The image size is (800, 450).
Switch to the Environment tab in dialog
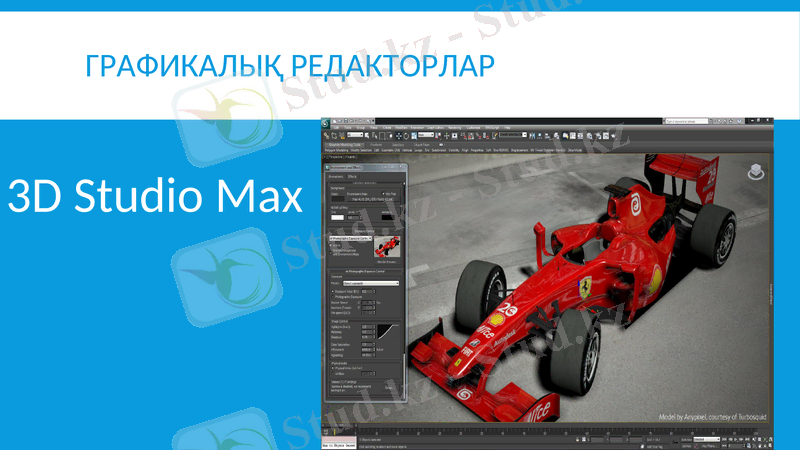click(x=336, y=177)
